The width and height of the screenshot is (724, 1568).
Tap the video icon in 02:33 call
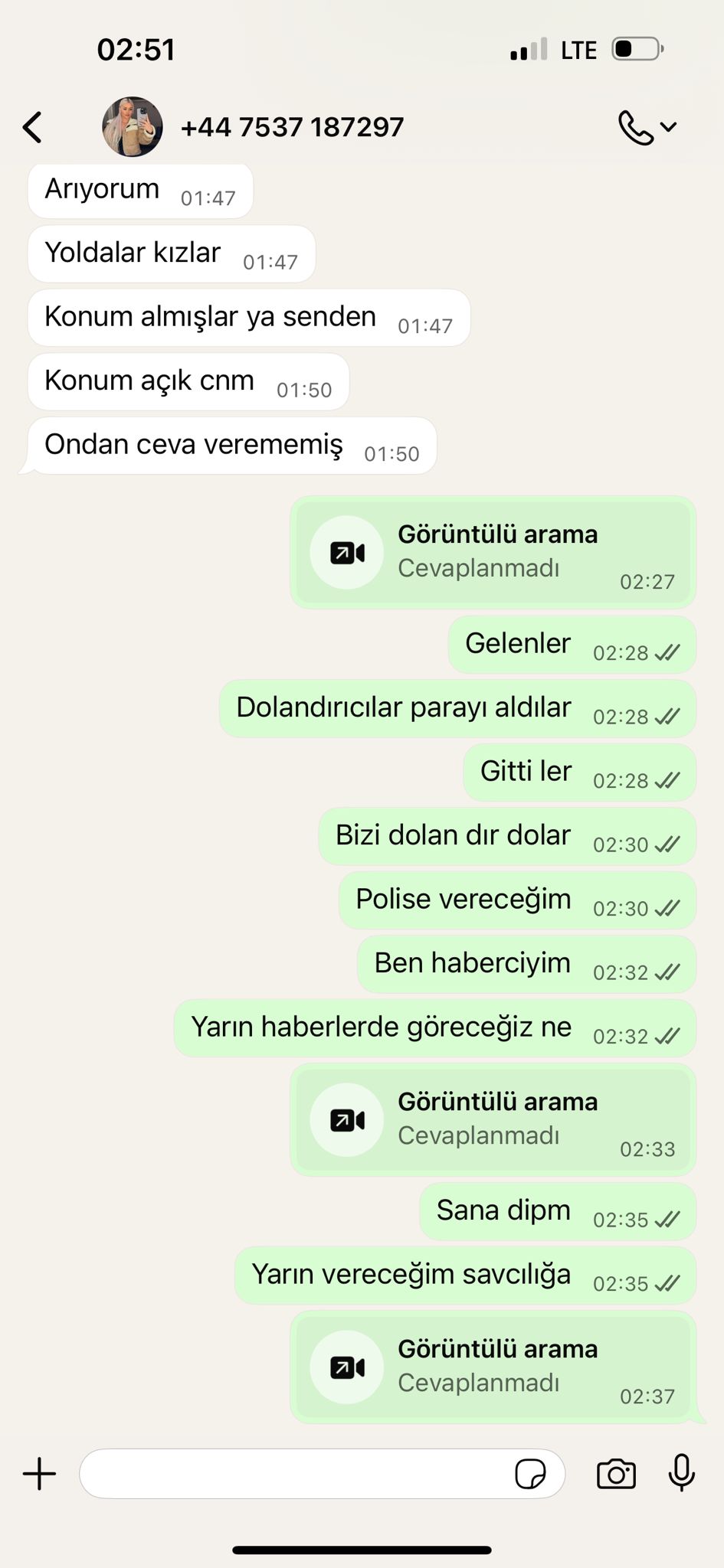pyautogui.click(x=347, y=1120)
